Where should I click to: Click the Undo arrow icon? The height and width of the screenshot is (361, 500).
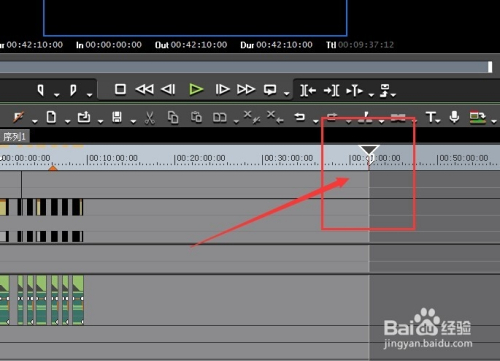click(300, 117)
